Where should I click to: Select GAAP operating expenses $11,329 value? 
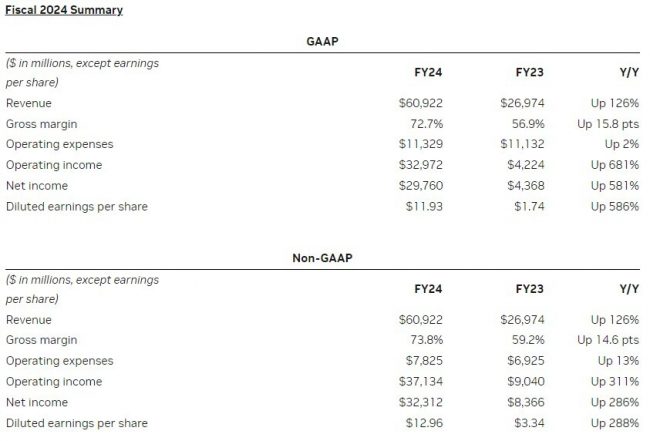pyautogui.click(x=421, y=144)
